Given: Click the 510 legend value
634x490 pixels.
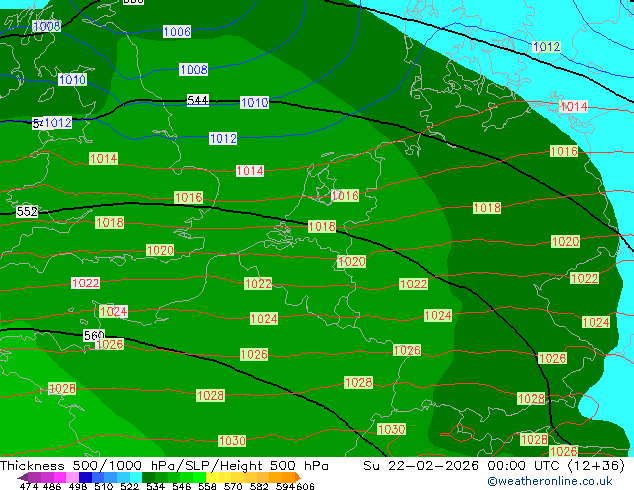Looking at the screenshot, I should pos(104,486).
